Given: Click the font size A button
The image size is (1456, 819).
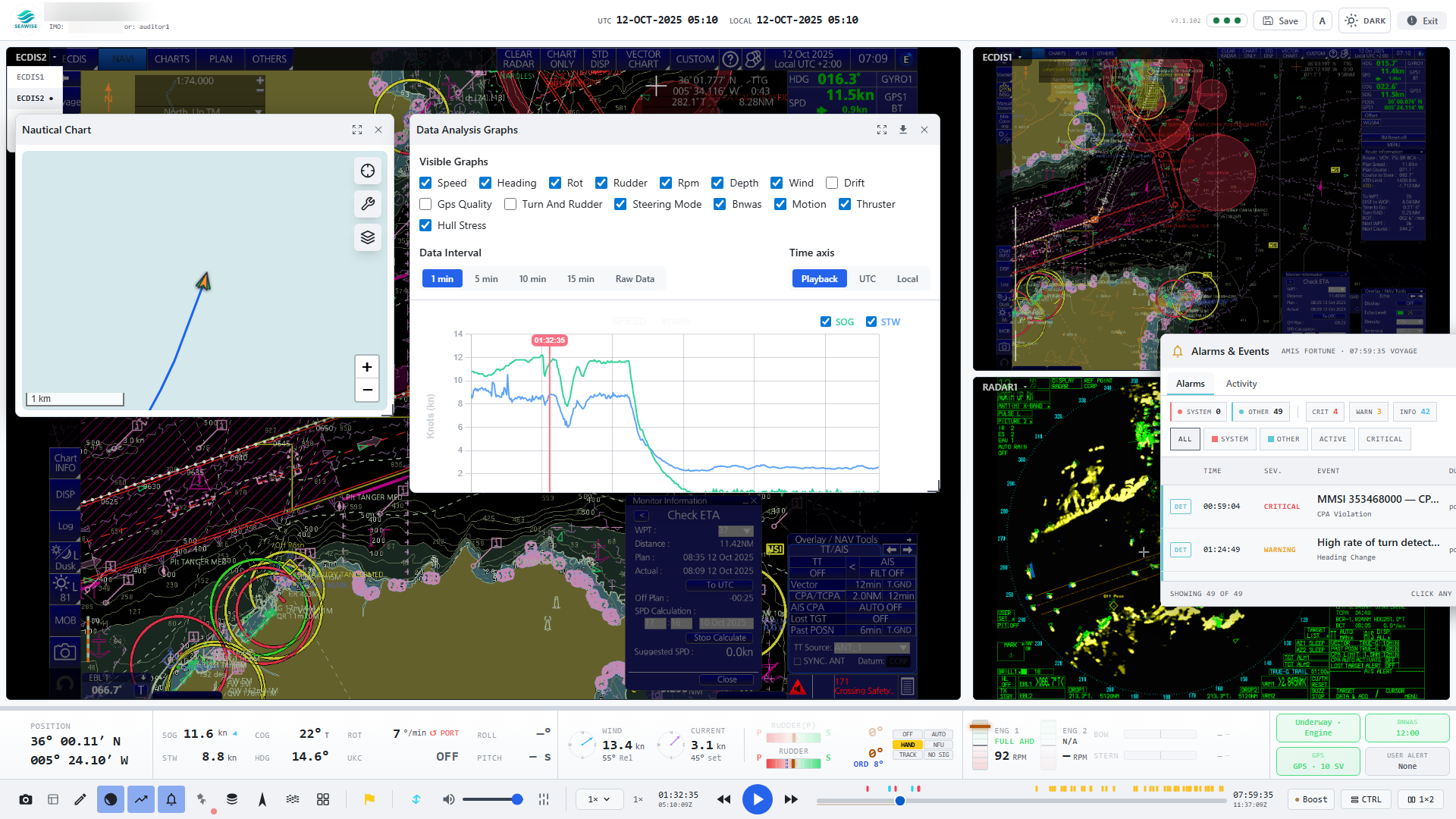Looking at the screenshot, I should click(x=1323, y=20).
